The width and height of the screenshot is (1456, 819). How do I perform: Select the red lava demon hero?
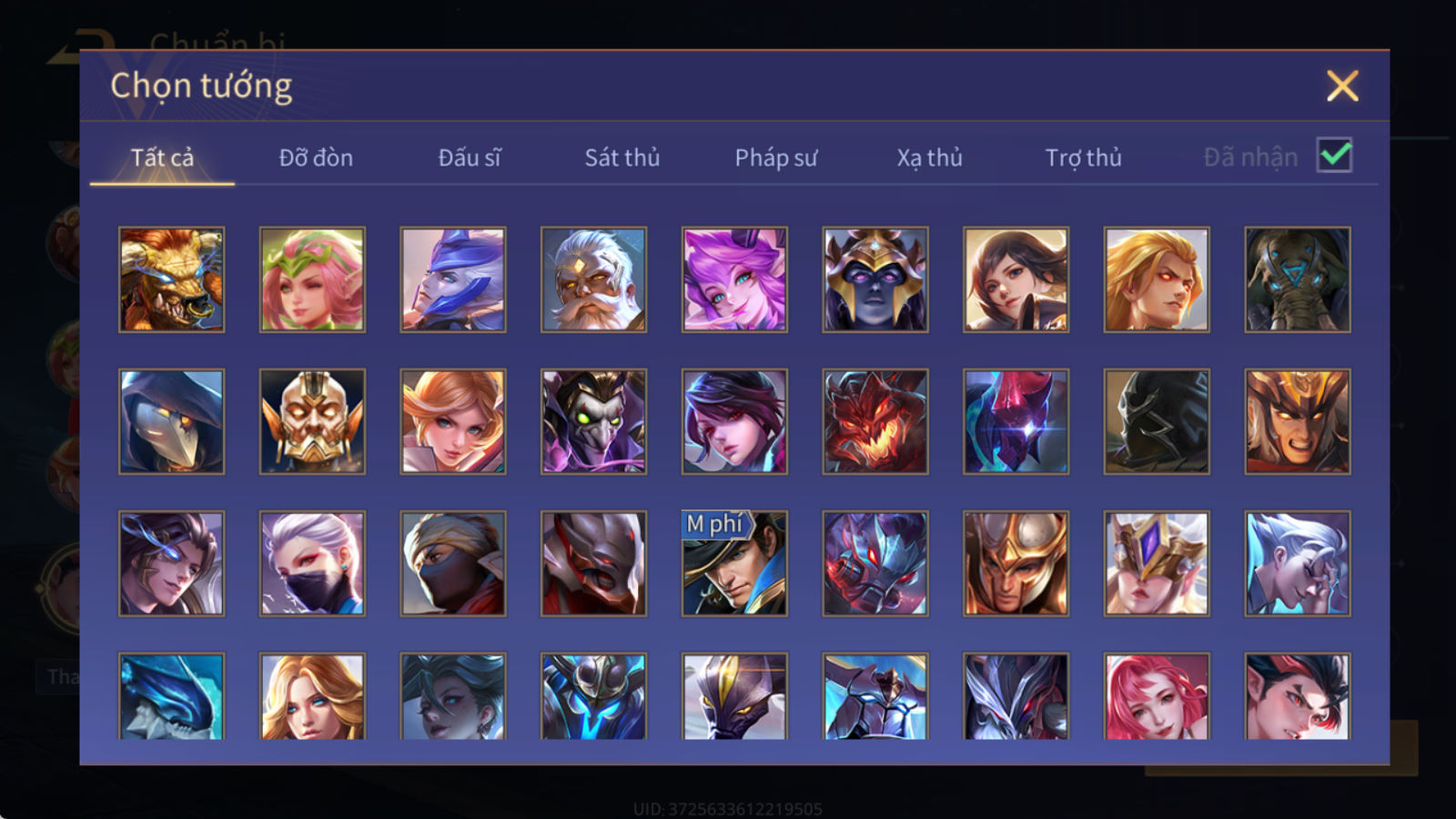[x=875, y=421]
